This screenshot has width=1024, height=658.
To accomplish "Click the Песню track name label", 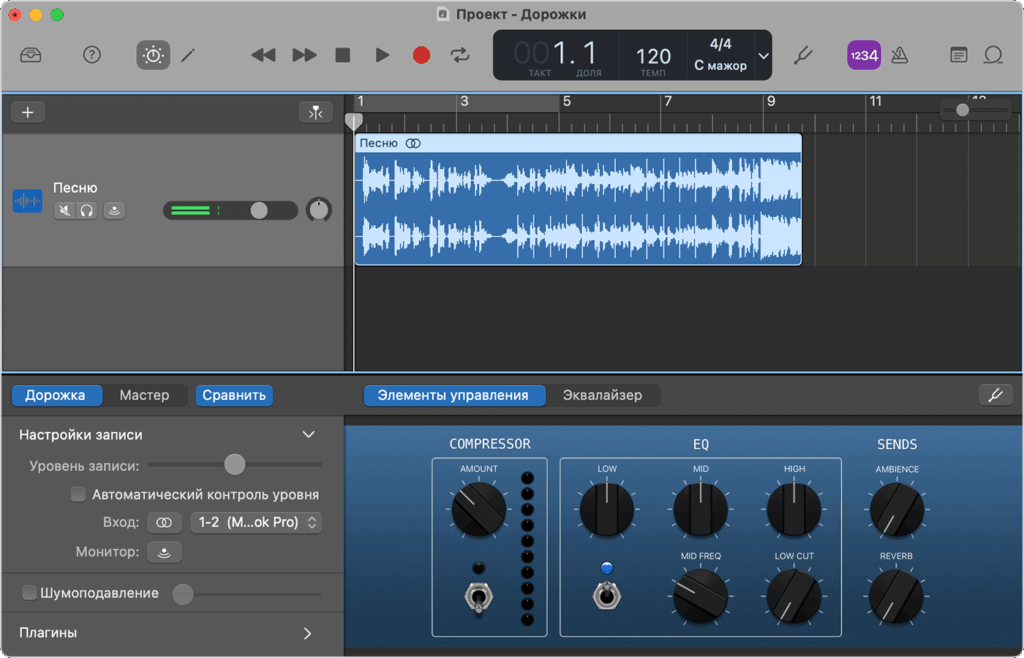I will pos(75,188).
